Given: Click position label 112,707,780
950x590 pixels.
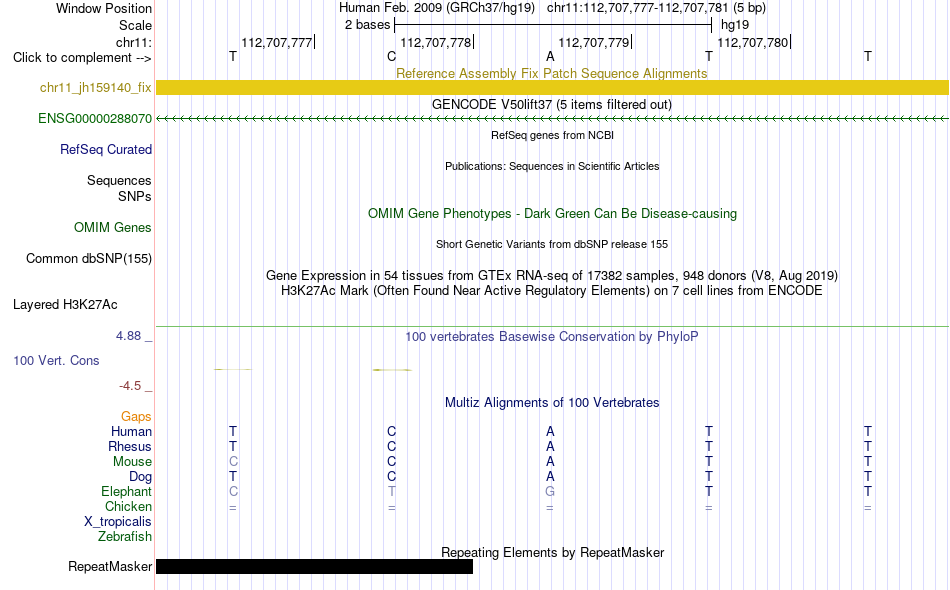Looking at the screenshot, I should pyautogui.click(x=753, y=43).
